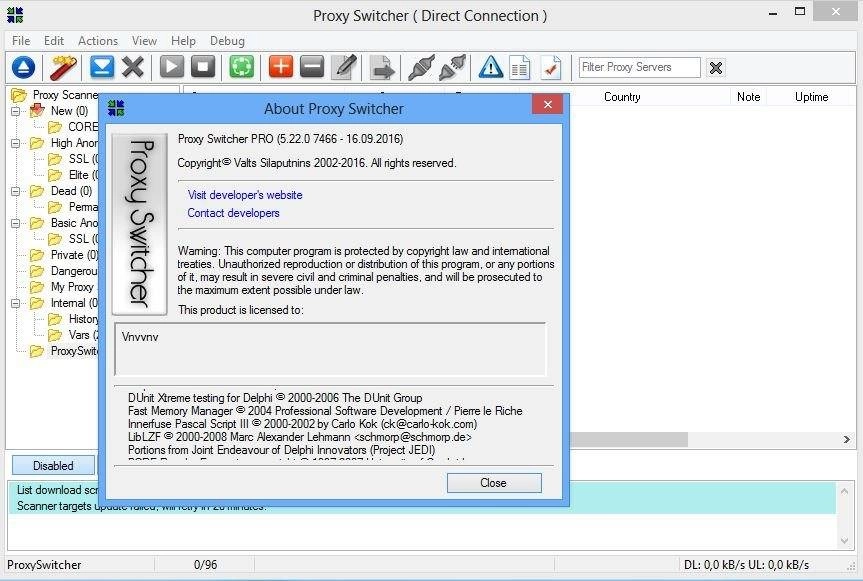
Task: Collapse the Dead (0) tree node
Action: 16,191
